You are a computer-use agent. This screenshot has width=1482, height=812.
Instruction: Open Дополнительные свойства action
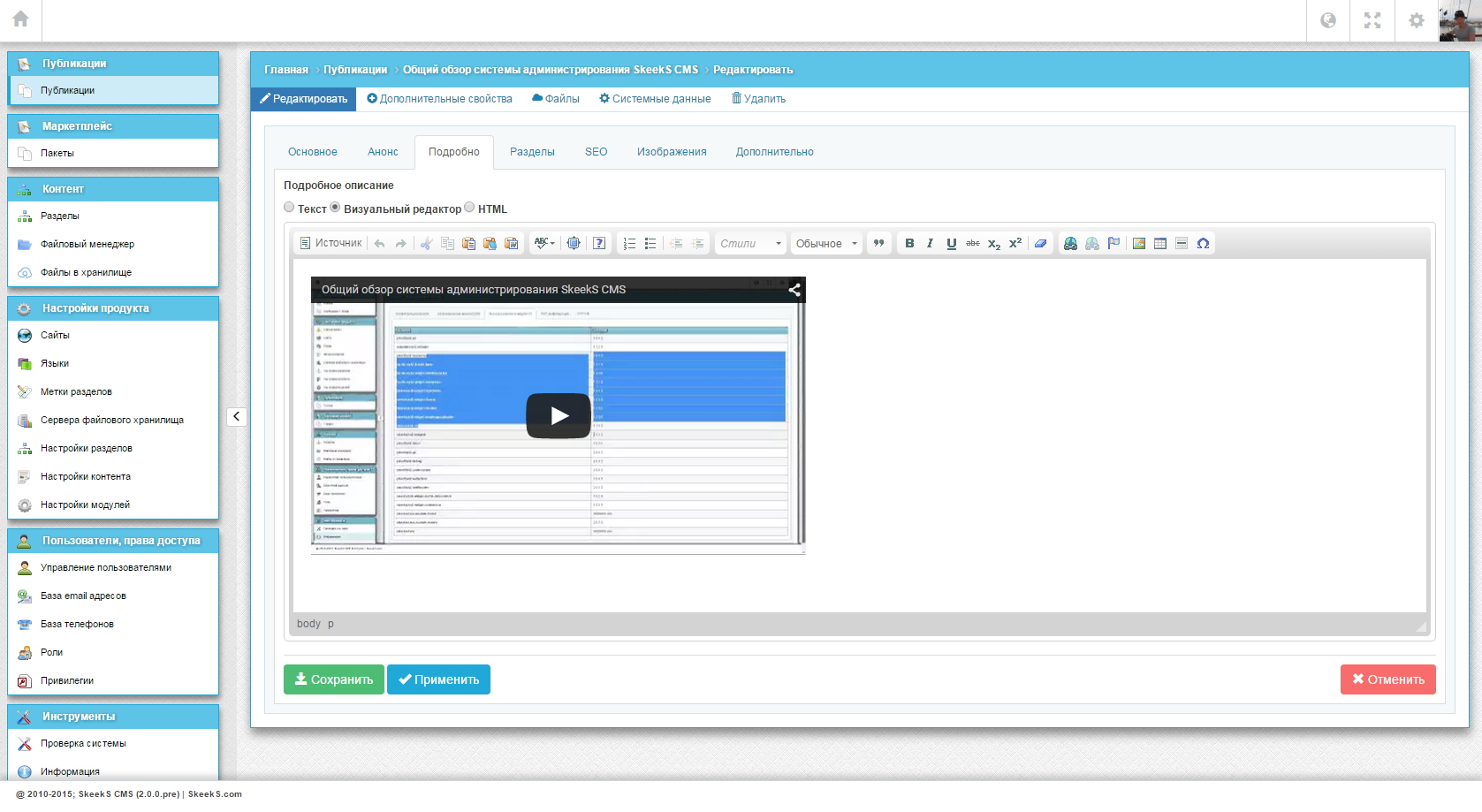point(439,99)
